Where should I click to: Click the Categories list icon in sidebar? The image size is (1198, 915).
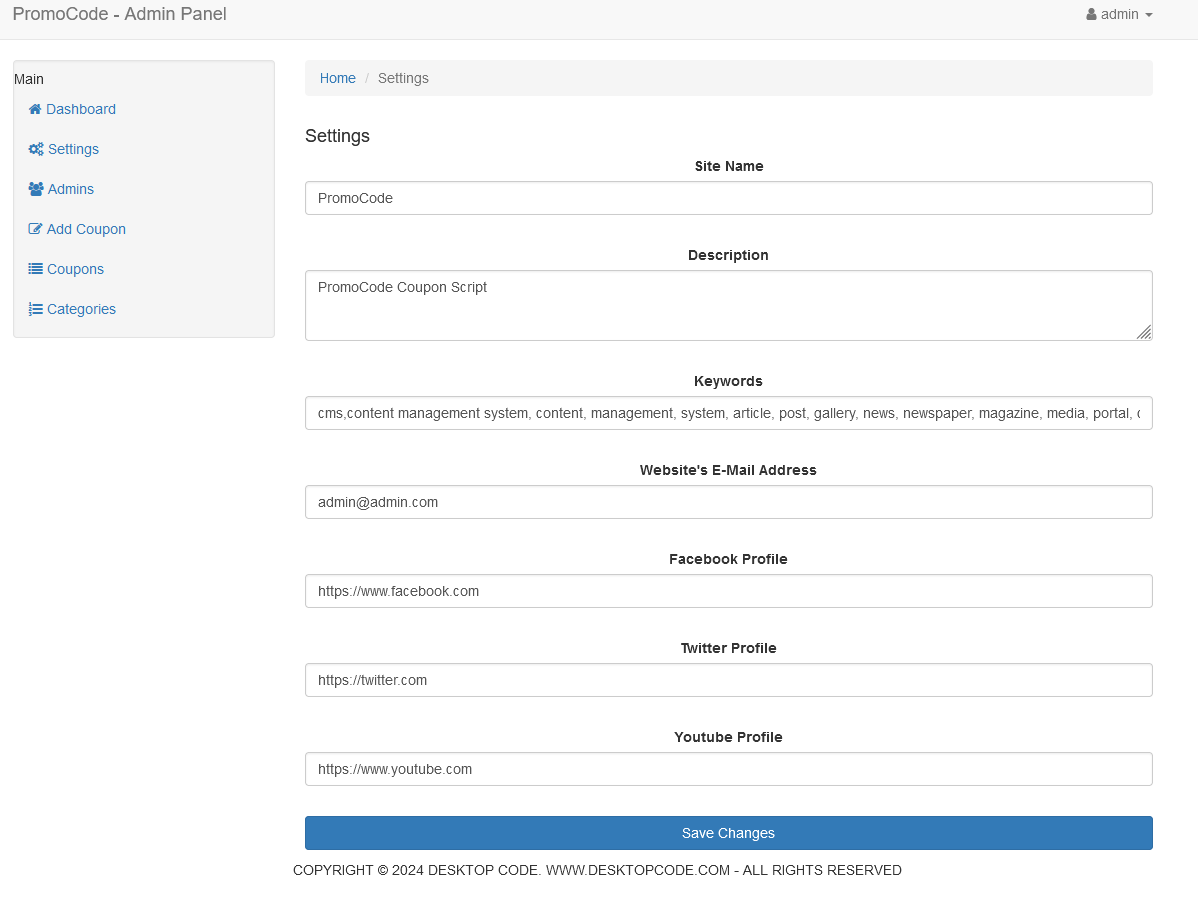click(36, 309)
